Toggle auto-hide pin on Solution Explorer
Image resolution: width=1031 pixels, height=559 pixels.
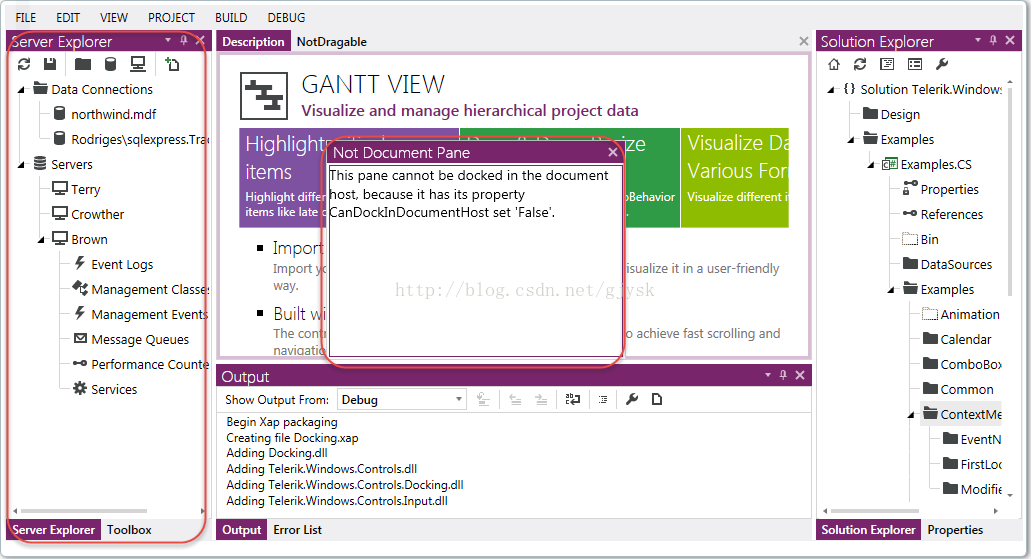[993, 41]
